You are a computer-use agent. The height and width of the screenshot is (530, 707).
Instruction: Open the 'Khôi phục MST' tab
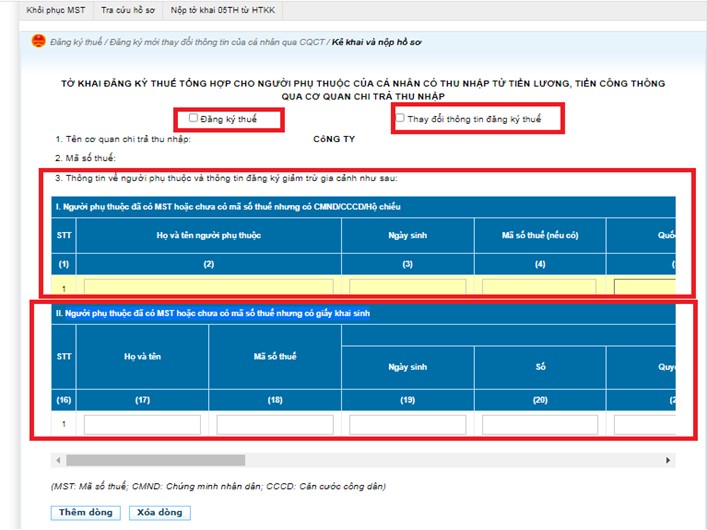[56, 10]
